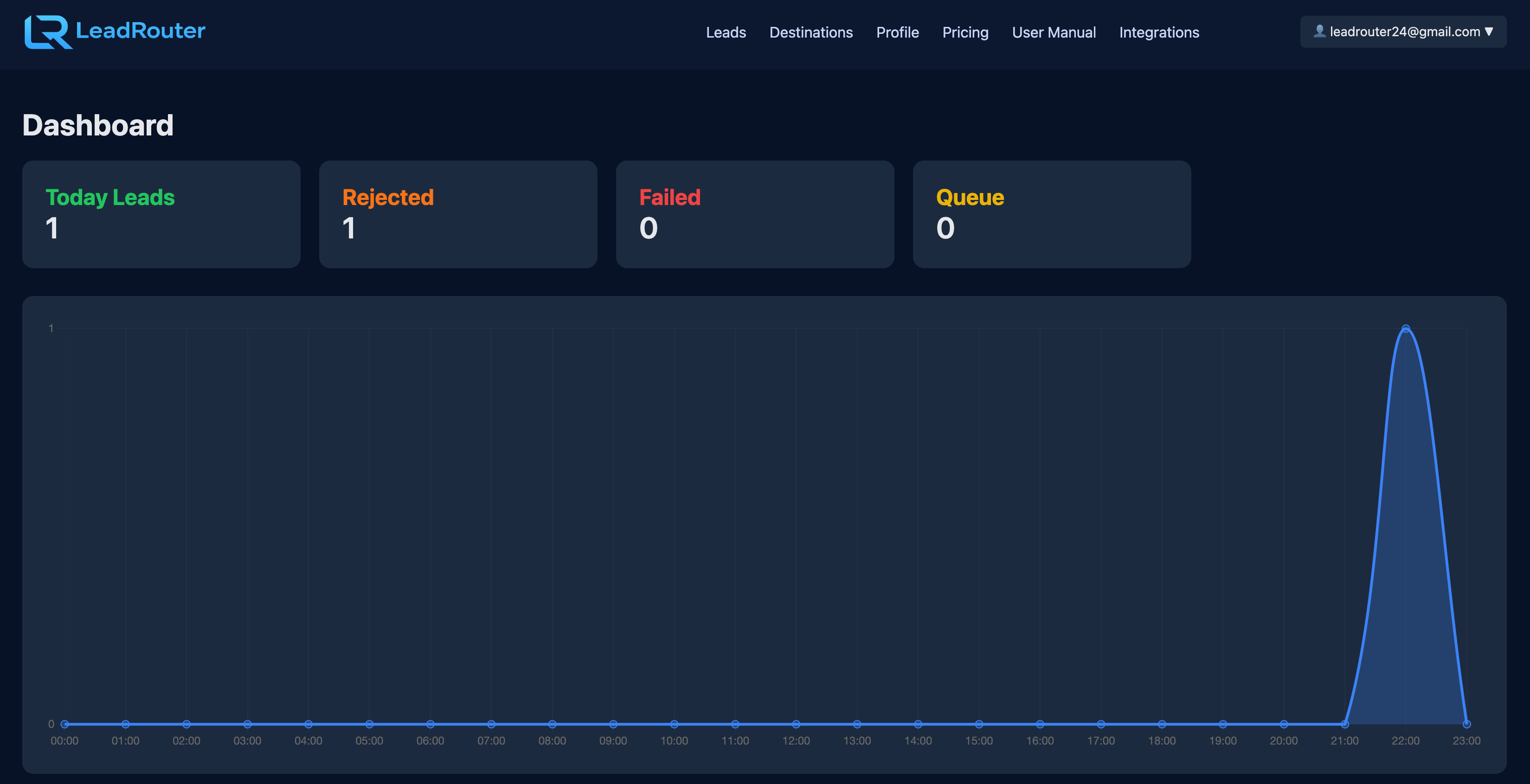Viewport: 1530px width, 784px height.
Task: Click the 21:00 chart data point
Action: point(1345,724)
